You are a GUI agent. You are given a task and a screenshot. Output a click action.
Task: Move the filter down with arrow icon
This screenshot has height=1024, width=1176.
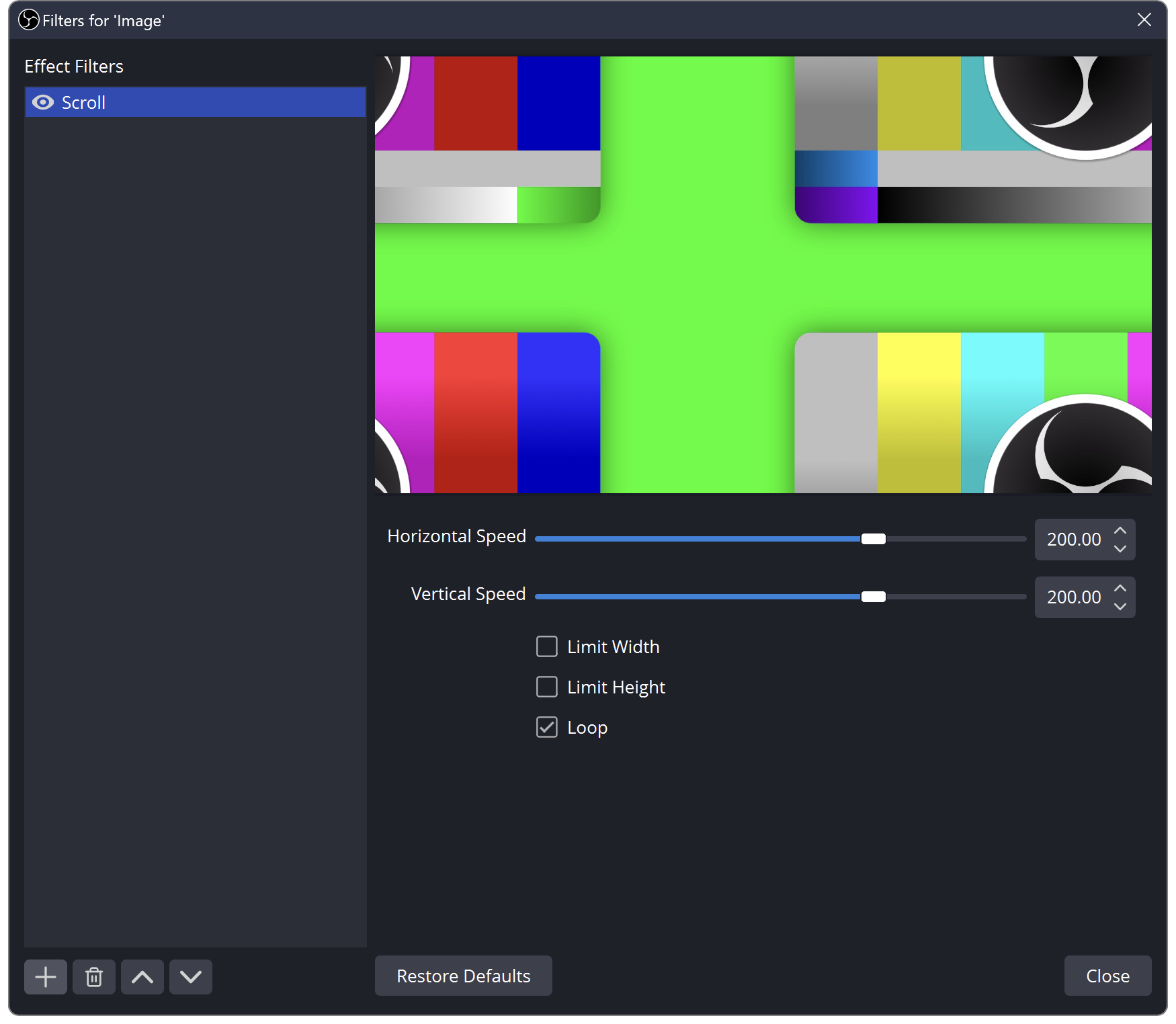(191, 976)
